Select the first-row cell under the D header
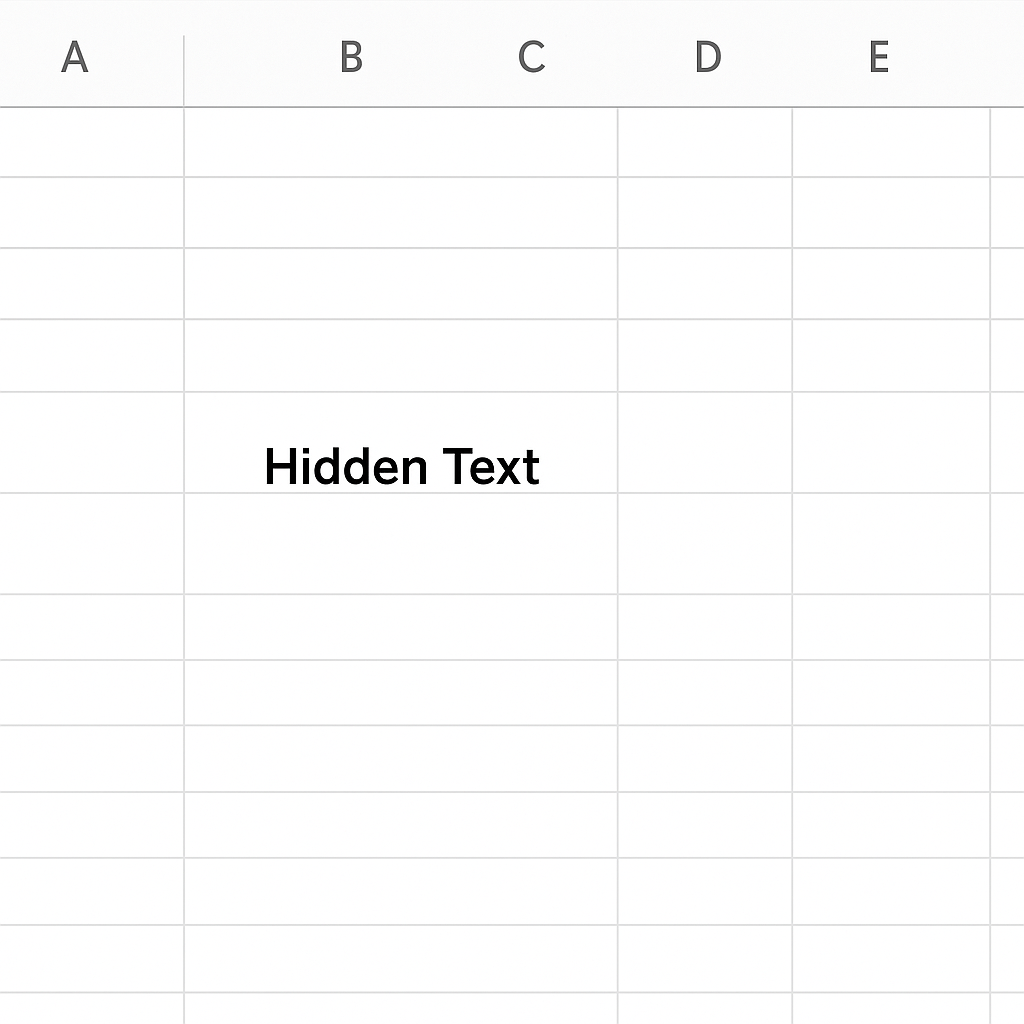This screenshot has width=1024, height=1024. [x=705, y=142]
